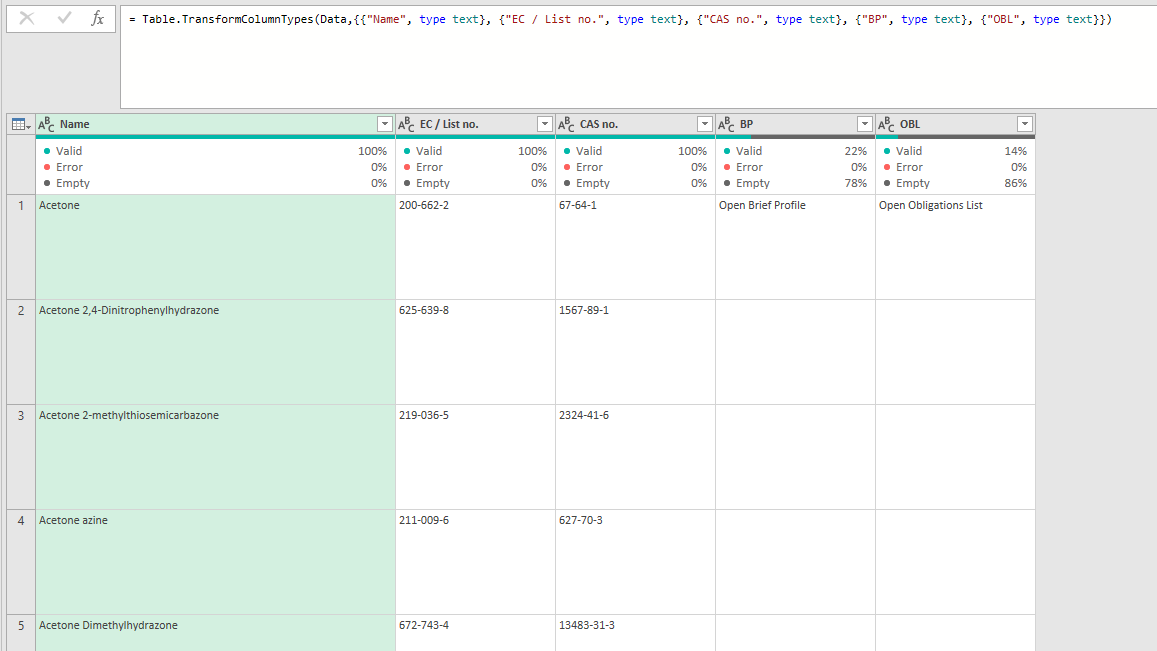Select CAS cell '13483-31-3'
This screenshot has height=651, width=1157.
pos(635,633)
